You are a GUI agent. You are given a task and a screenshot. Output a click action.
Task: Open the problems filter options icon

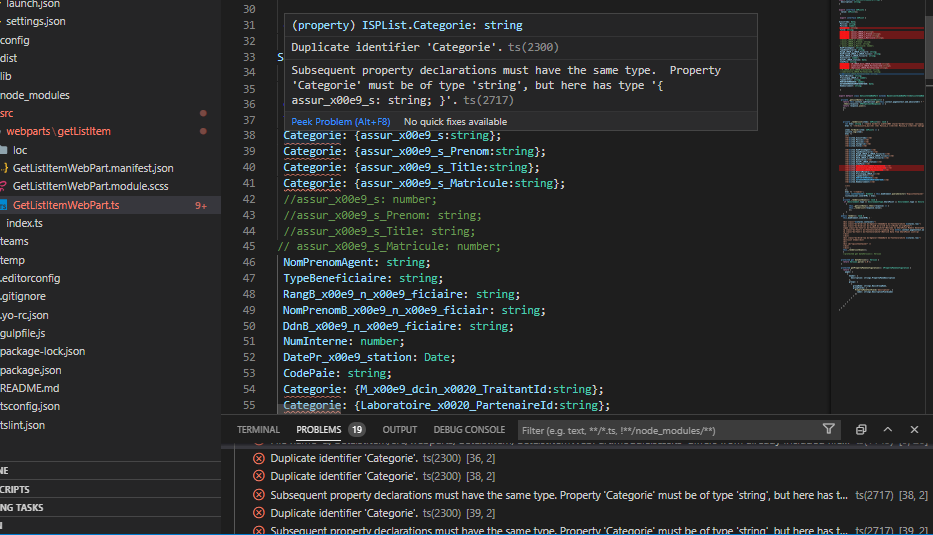point(828,429)
